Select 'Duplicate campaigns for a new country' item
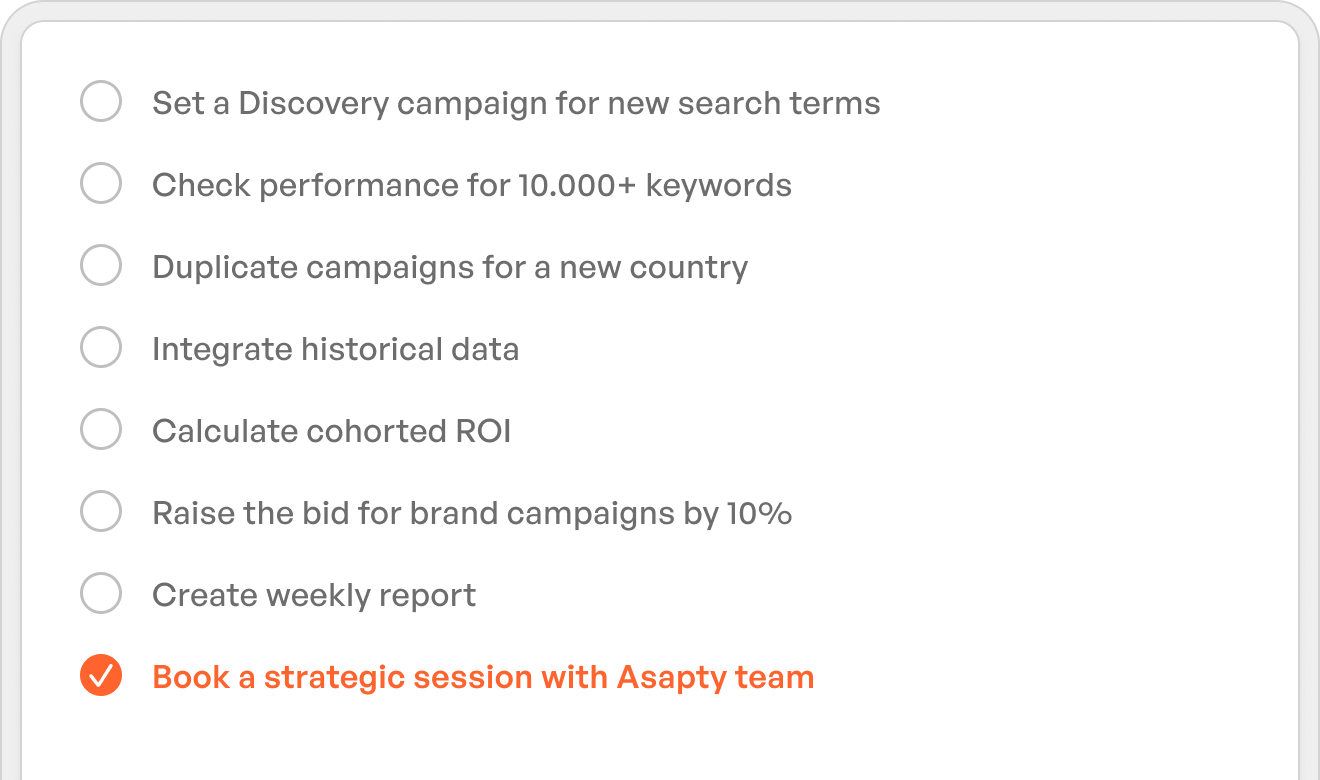This screenshot has height=780, width=1320. pyautogui.click(x=449, y=267)
